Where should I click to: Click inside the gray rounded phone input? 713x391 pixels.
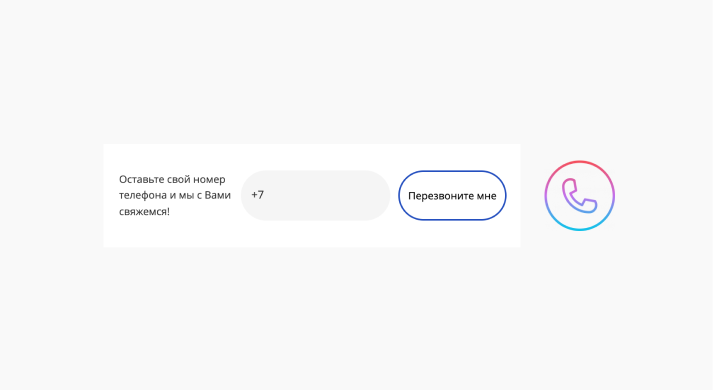(x=315, y=196)
